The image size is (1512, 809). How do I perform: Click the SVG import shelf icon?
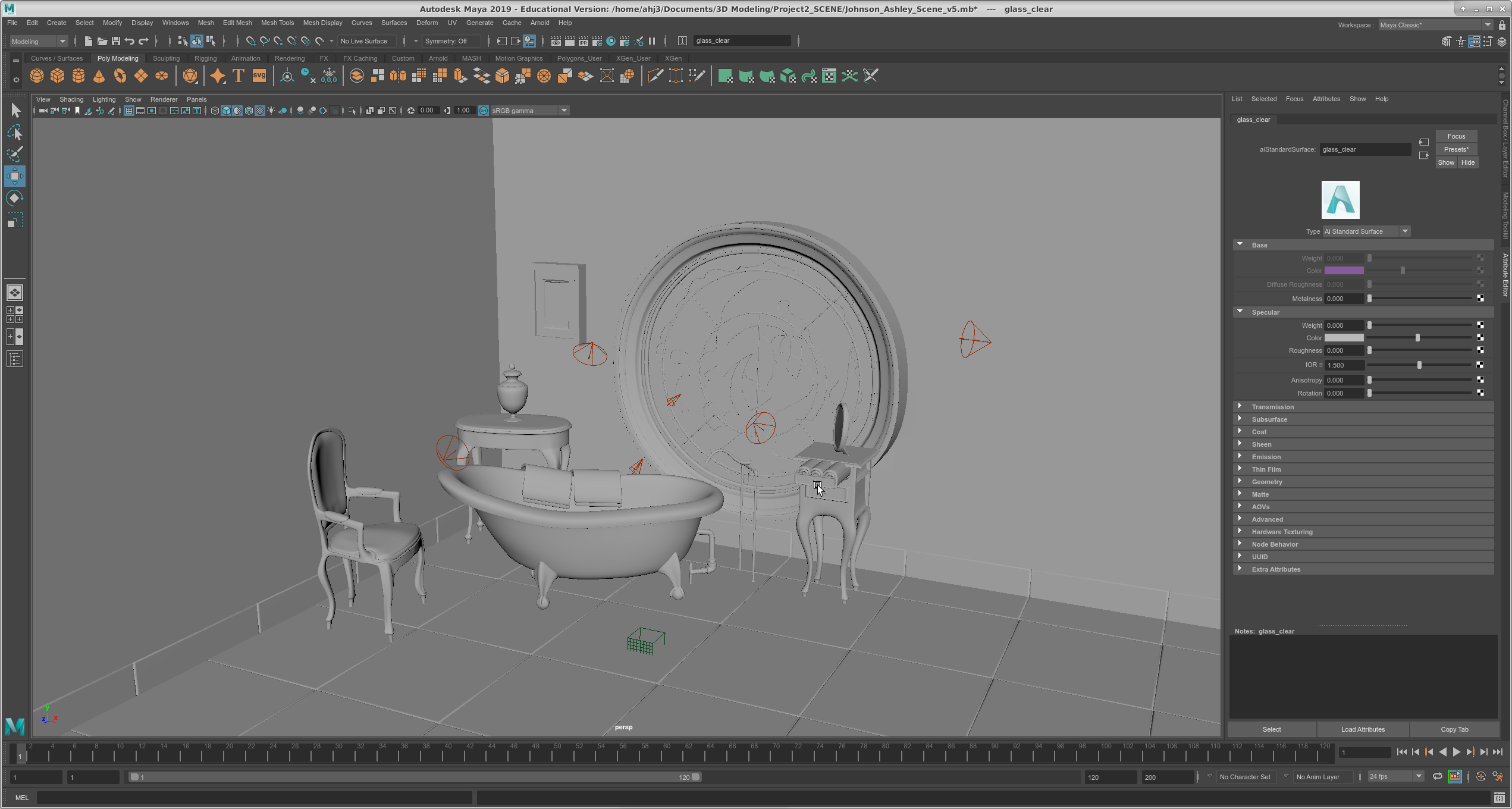259,76
